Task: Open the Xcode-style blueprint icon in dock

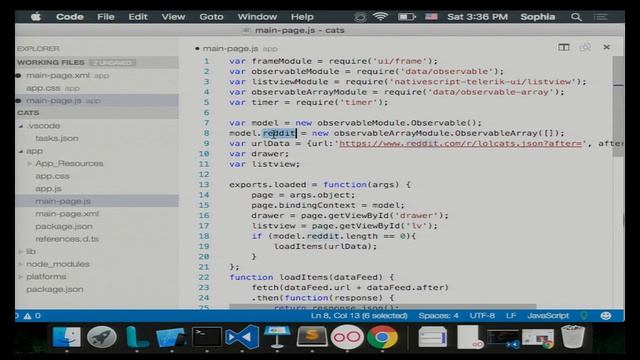Action: [171, 337]
